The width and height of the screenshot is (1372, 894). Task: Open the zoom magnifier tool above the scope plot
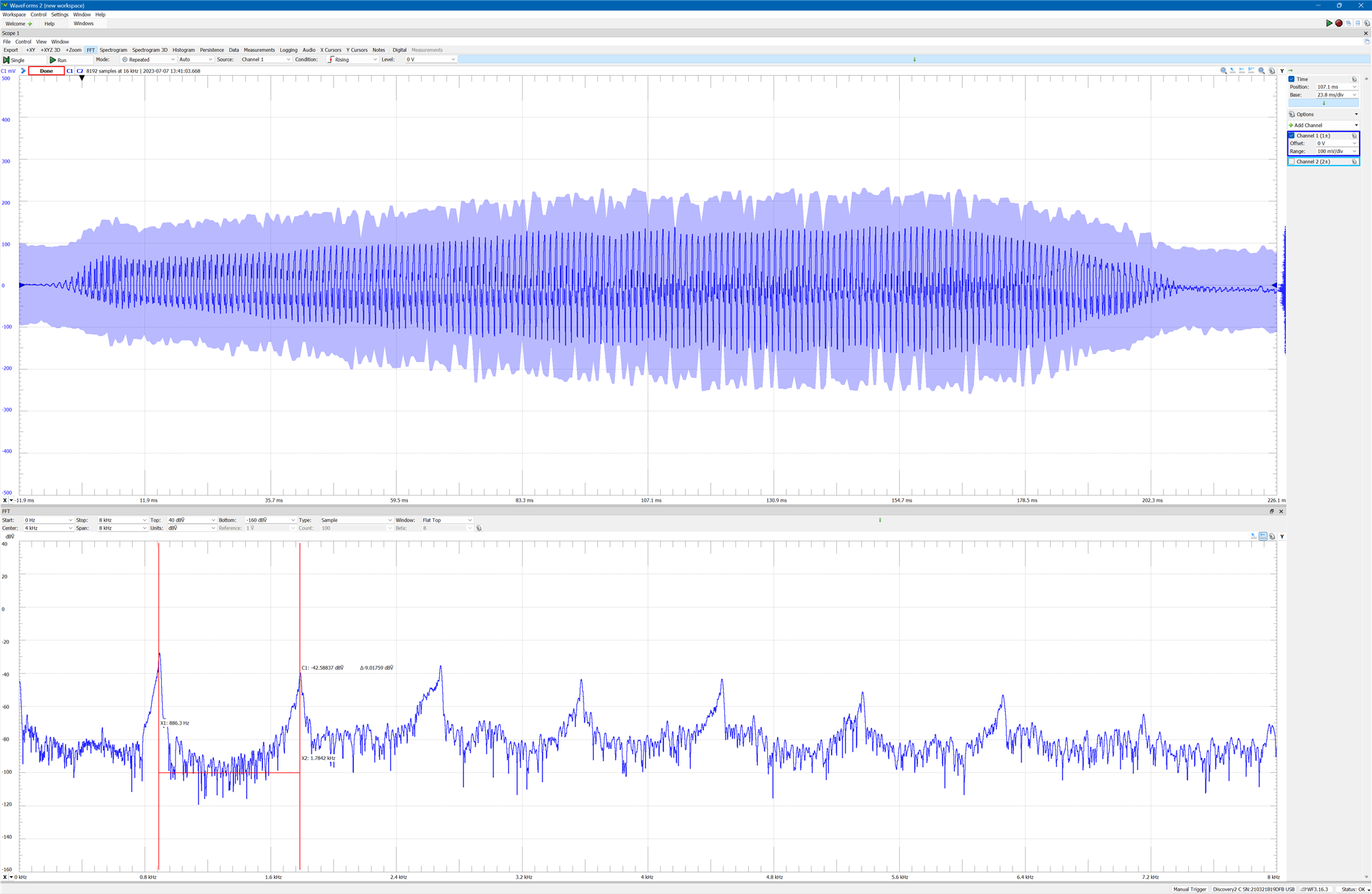click(1223, 70)
